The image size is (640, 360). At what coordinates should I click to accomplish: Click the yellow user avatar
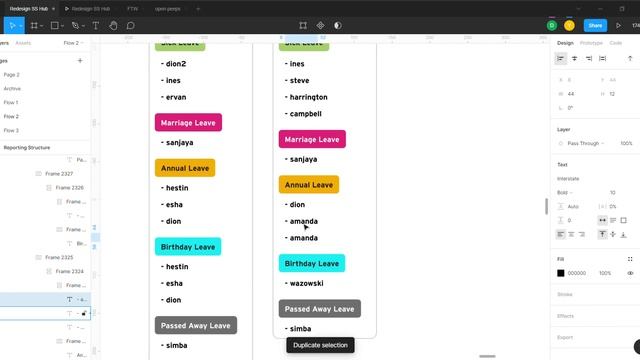point(569,25)
